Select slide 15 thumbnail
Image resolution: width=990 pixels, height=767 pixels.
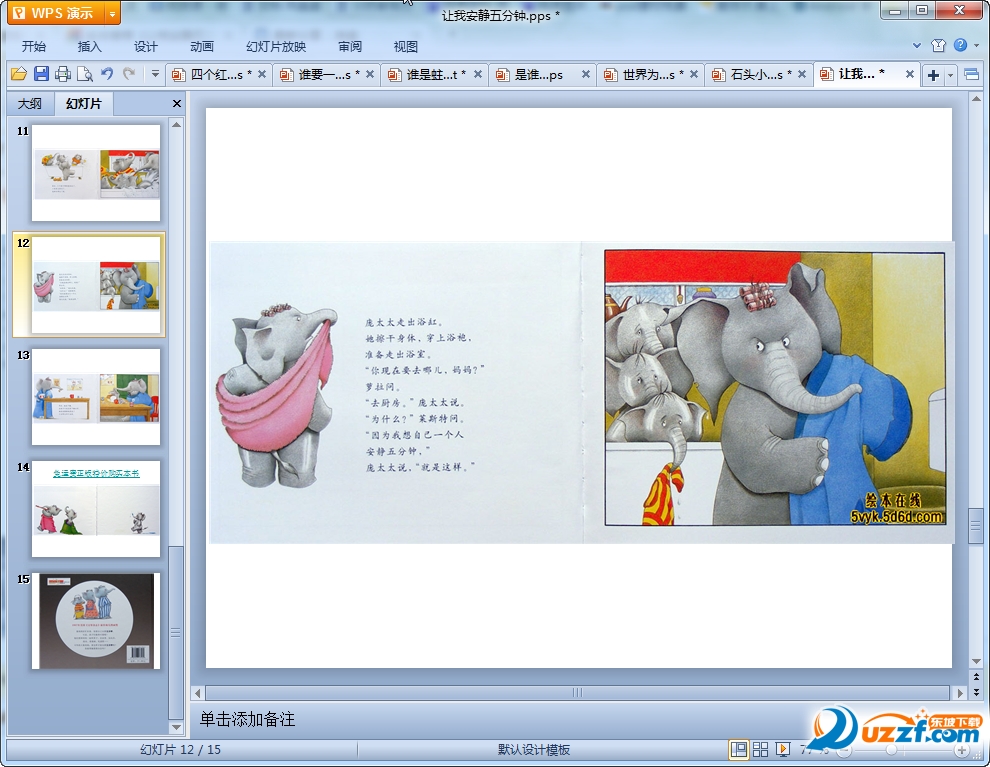(x=96, y=621)
